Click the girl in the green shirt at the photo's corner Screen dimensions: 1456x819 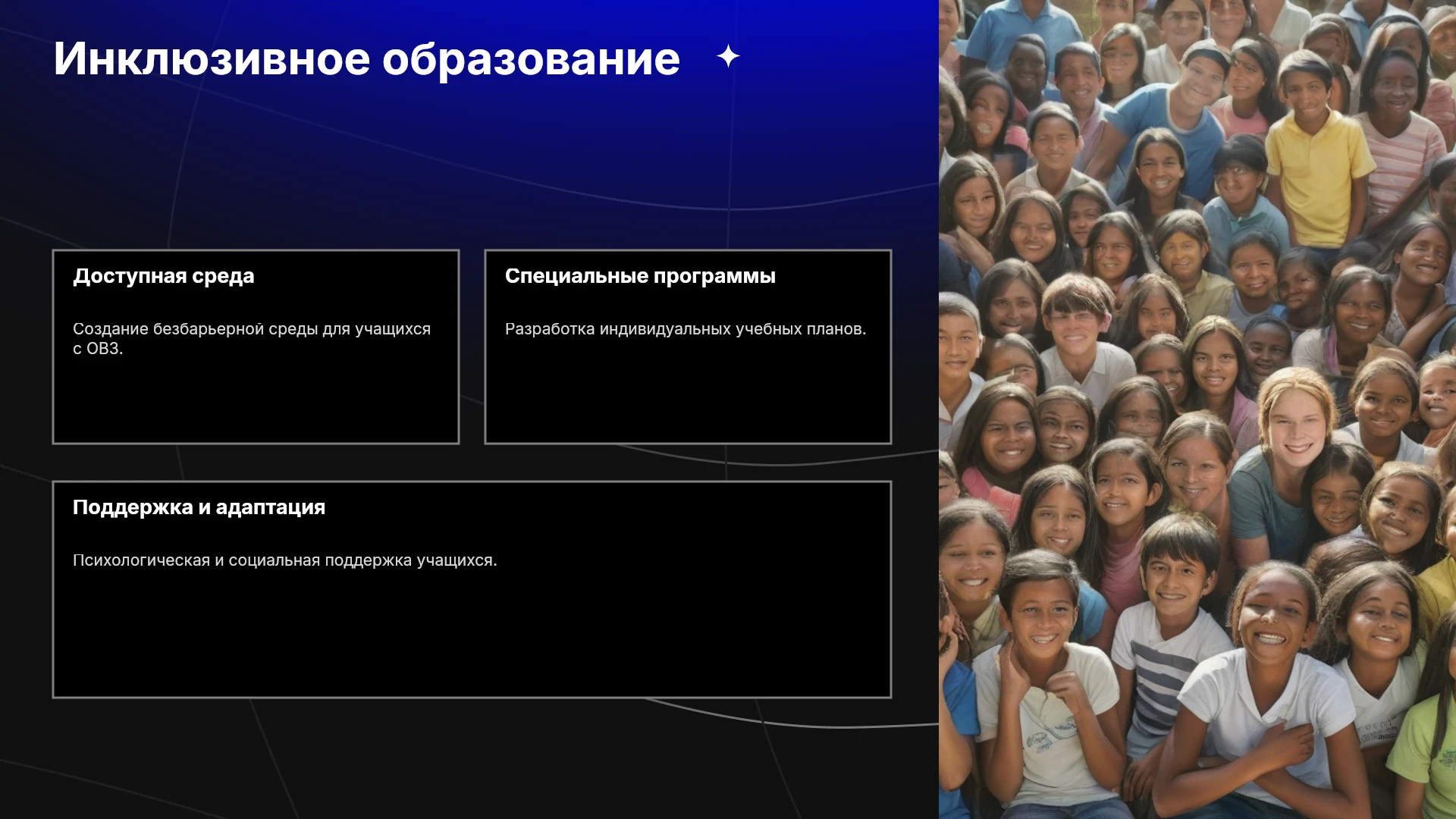1426,728
